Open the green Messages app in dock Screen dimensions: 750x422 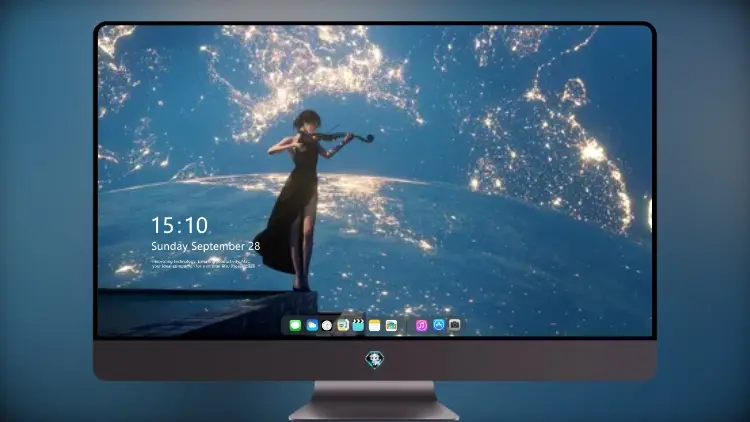pyautogui.click(x=295, y=326)
